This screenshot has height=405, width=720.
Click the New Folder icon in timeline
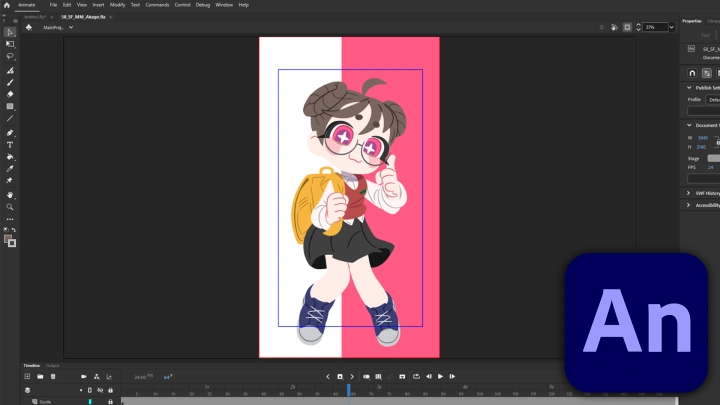(40, 377)
